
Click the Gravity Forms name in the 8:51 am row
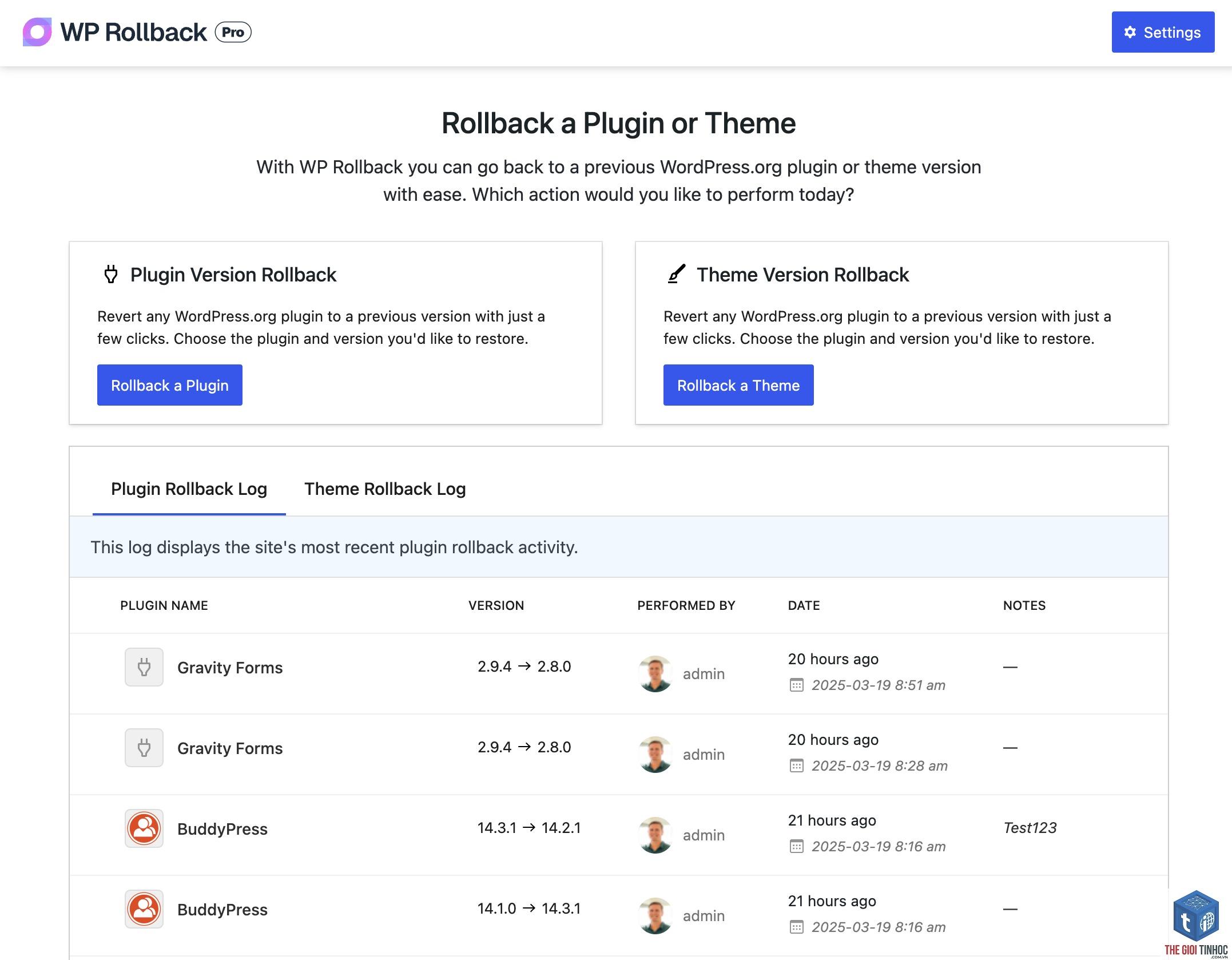(230, 668)
